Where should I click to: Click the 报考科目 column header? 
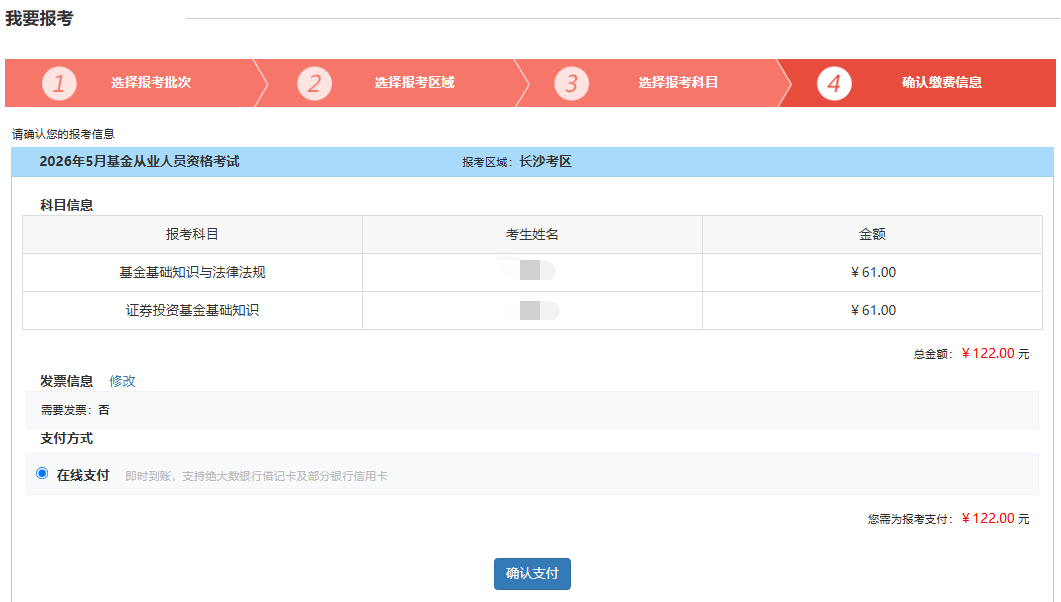[x=192, y=235]
